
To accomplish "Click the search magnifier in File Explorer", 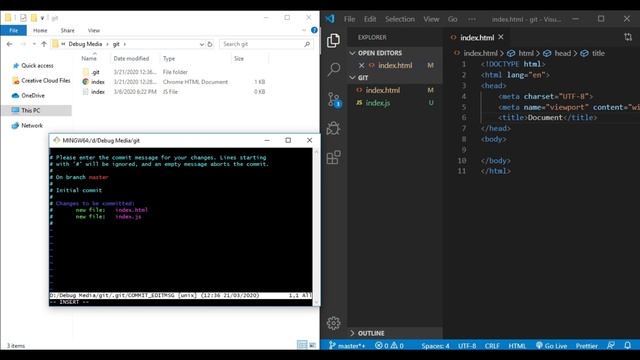I will (x=307, y=44).
